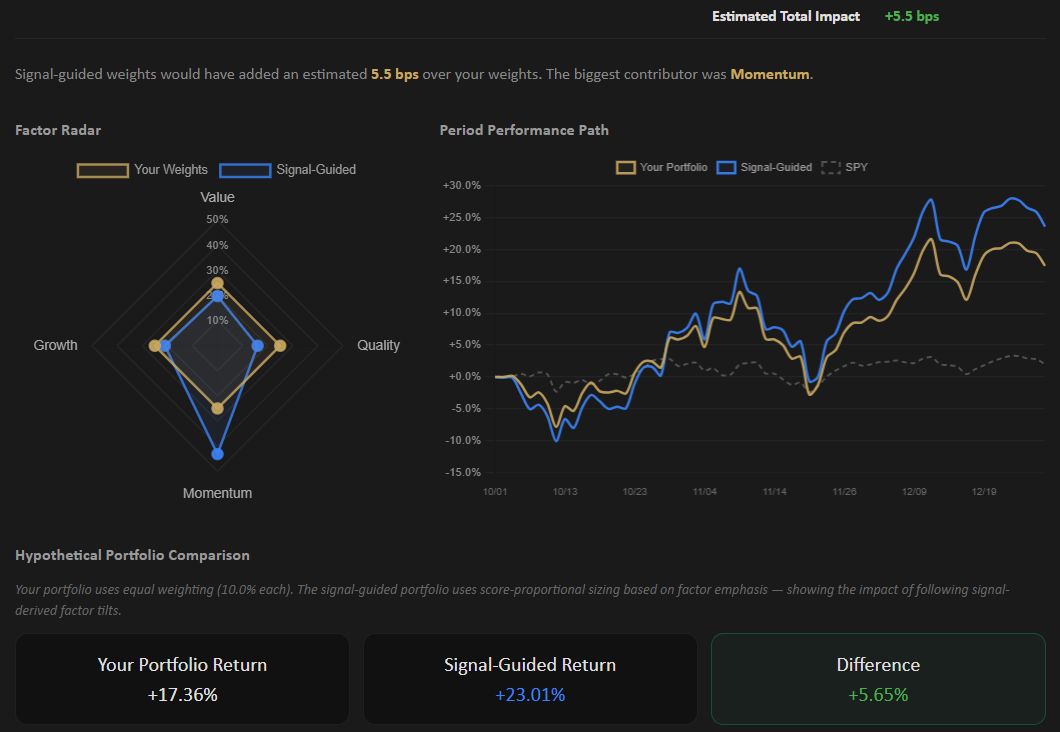Screen dimensions: 1060x732
Task: Click the Signal-Guided legend swatch in Factor Radar
Action: point(245,170)
